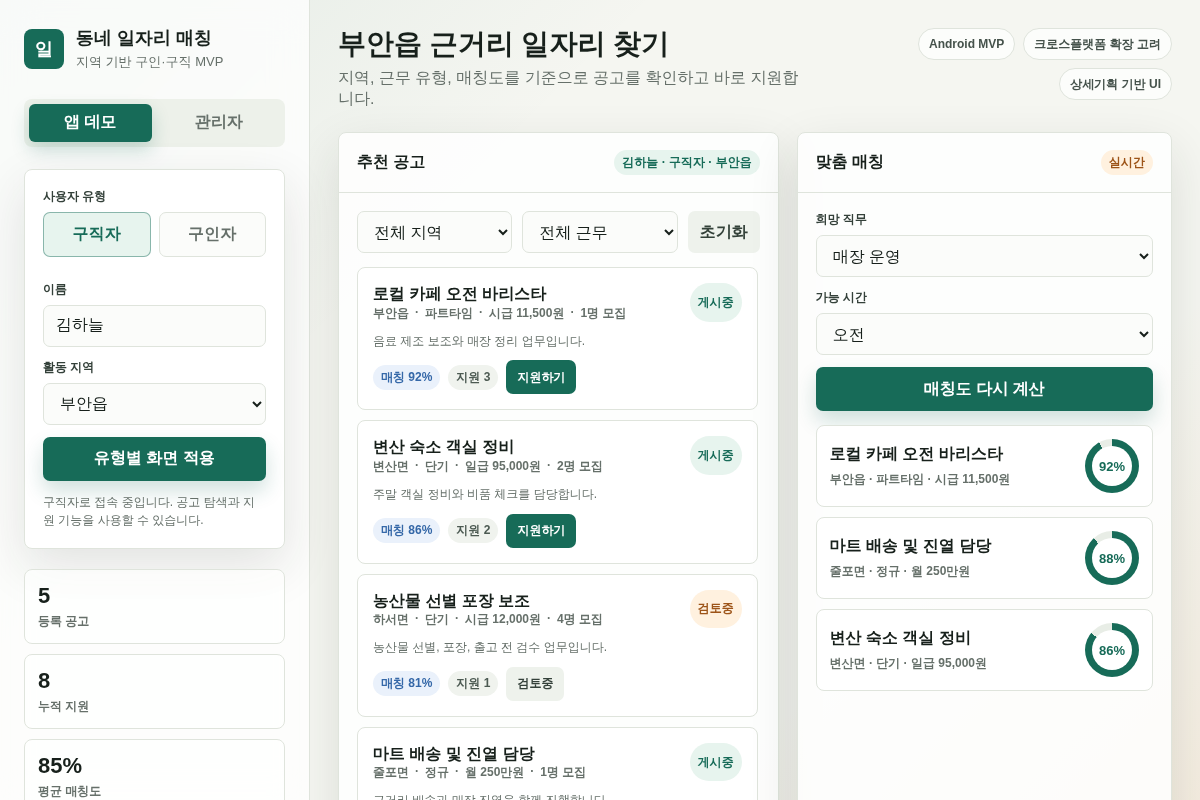The height and width of the screenshot is (800, 1200).
Task: Click the 로컬 카페 오전 바리스타 posting title
Action: pos(459,294)
